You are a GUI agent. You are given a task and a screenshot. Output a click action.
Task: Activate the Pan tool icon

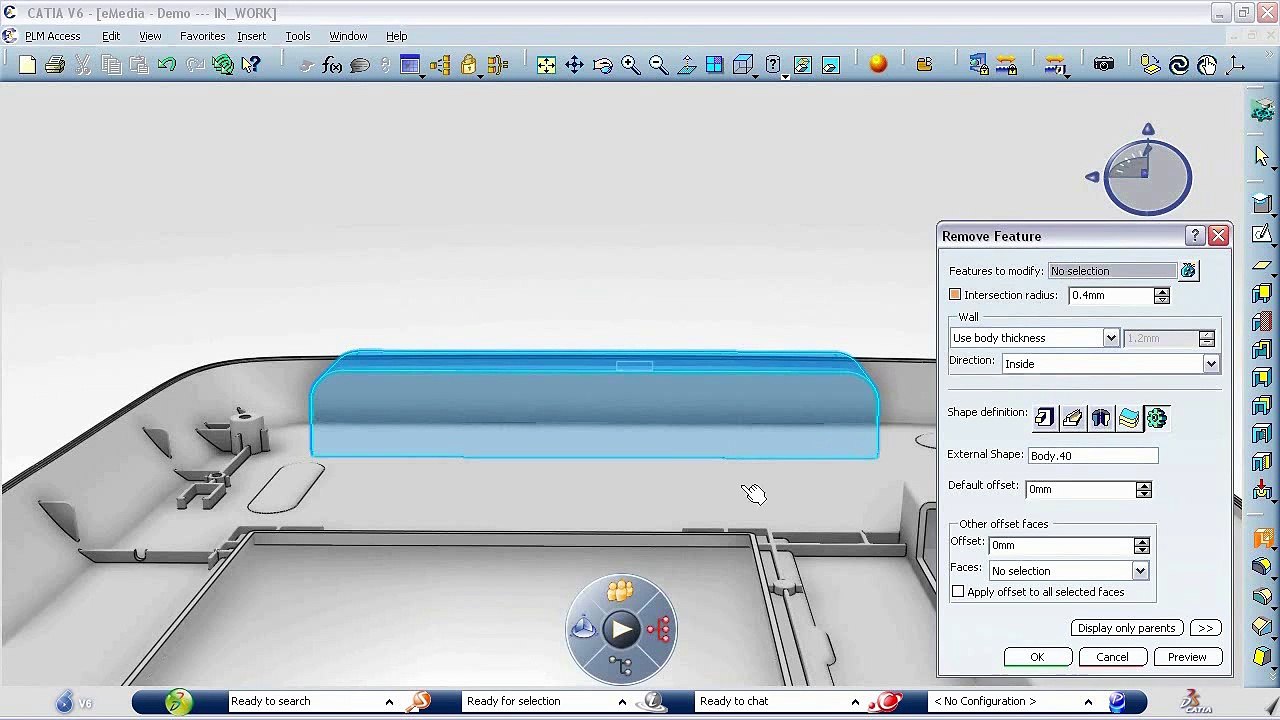pos(574,65)
